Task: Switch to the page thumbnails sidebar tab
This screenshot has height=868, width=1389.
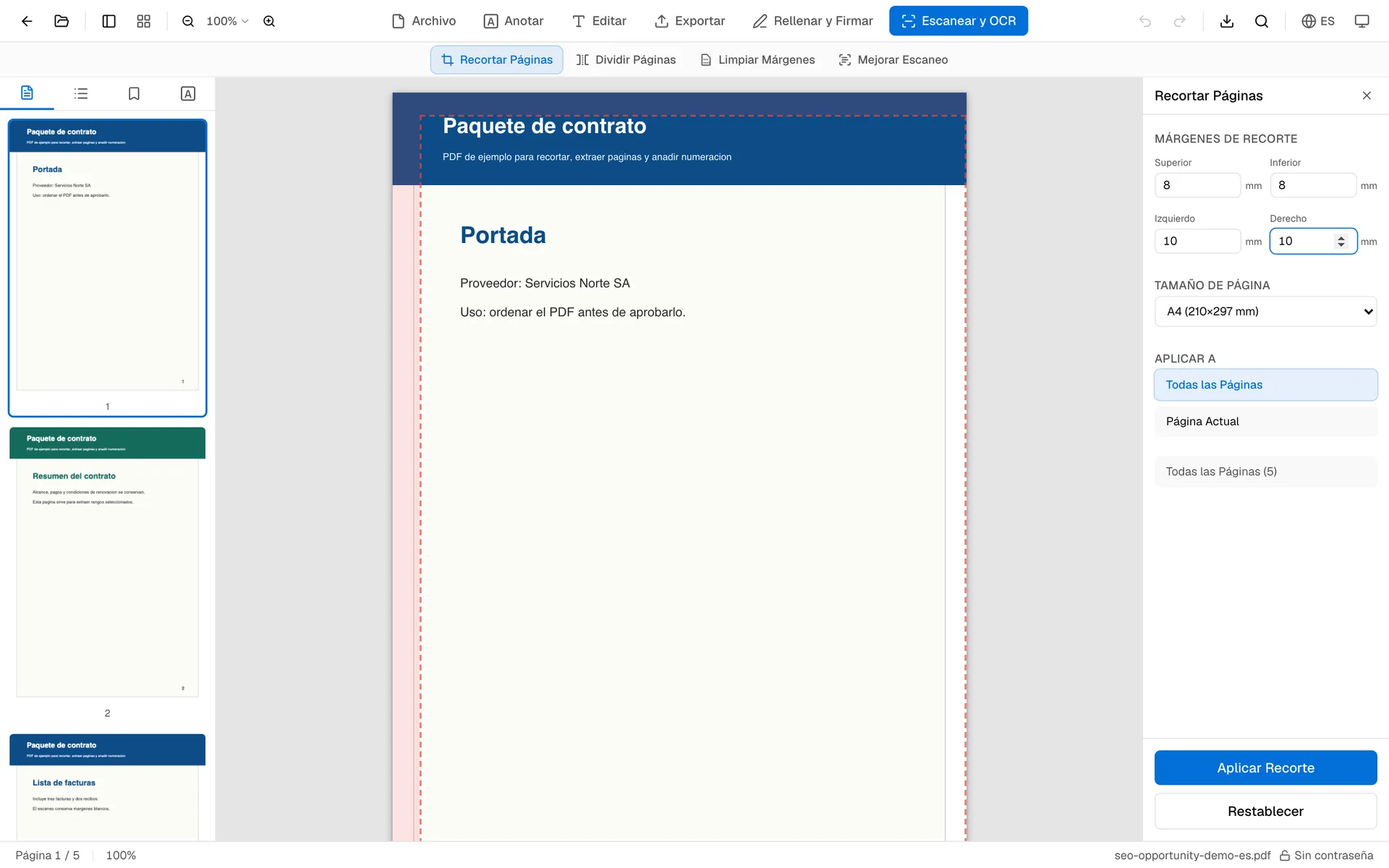Action: [27, 93]
